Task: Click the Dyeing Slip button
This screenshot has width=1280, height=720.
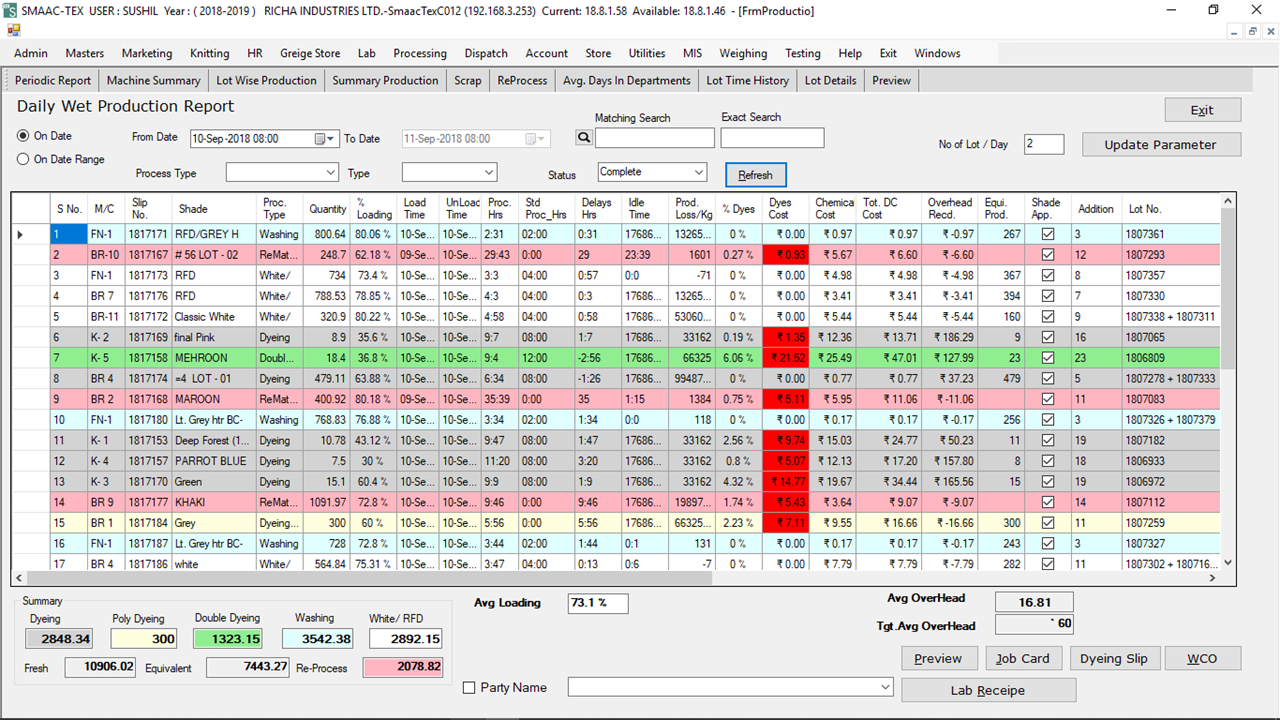Action: (1114, 658)
